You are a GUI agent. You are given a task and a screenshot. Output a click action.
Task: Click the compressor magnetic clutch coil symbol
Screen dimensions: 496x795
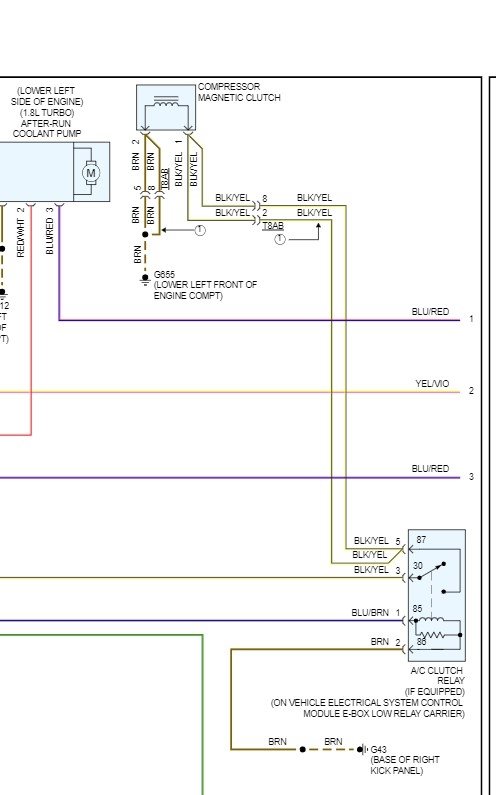pos(165,103)
